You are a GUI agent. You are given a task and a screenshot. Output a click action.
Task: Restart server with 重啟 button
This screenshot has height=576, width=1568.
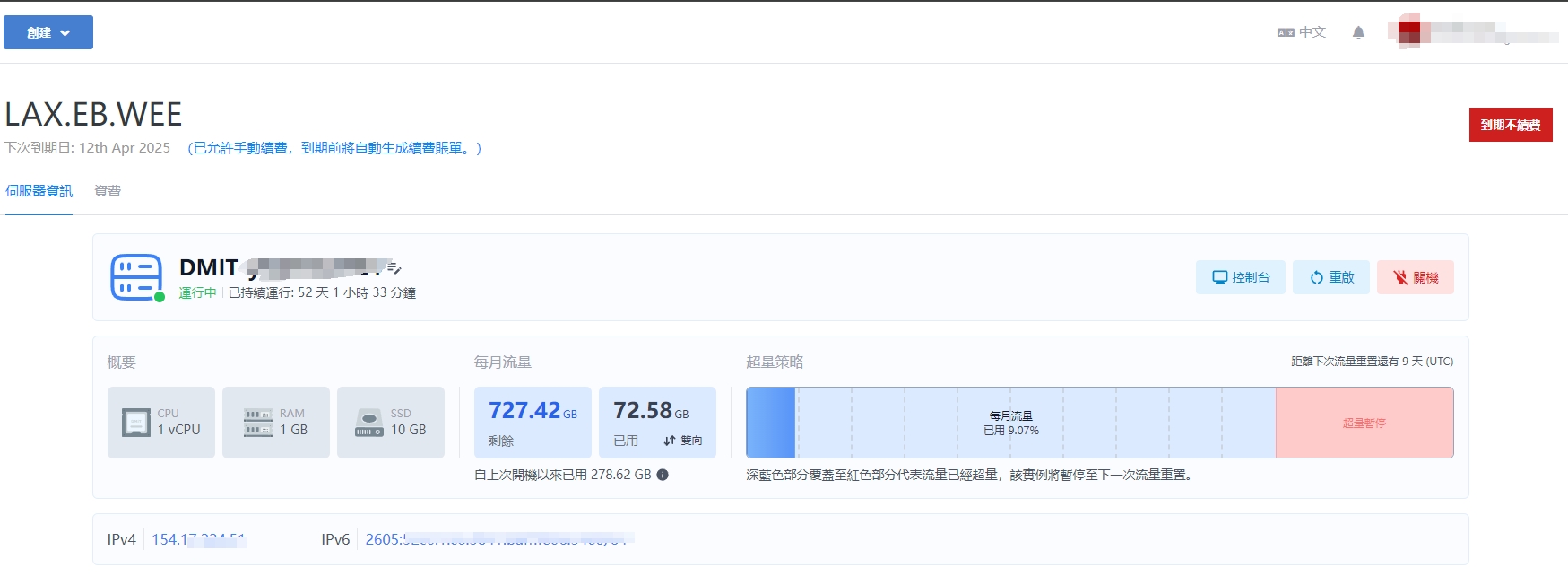(1330, 277)
